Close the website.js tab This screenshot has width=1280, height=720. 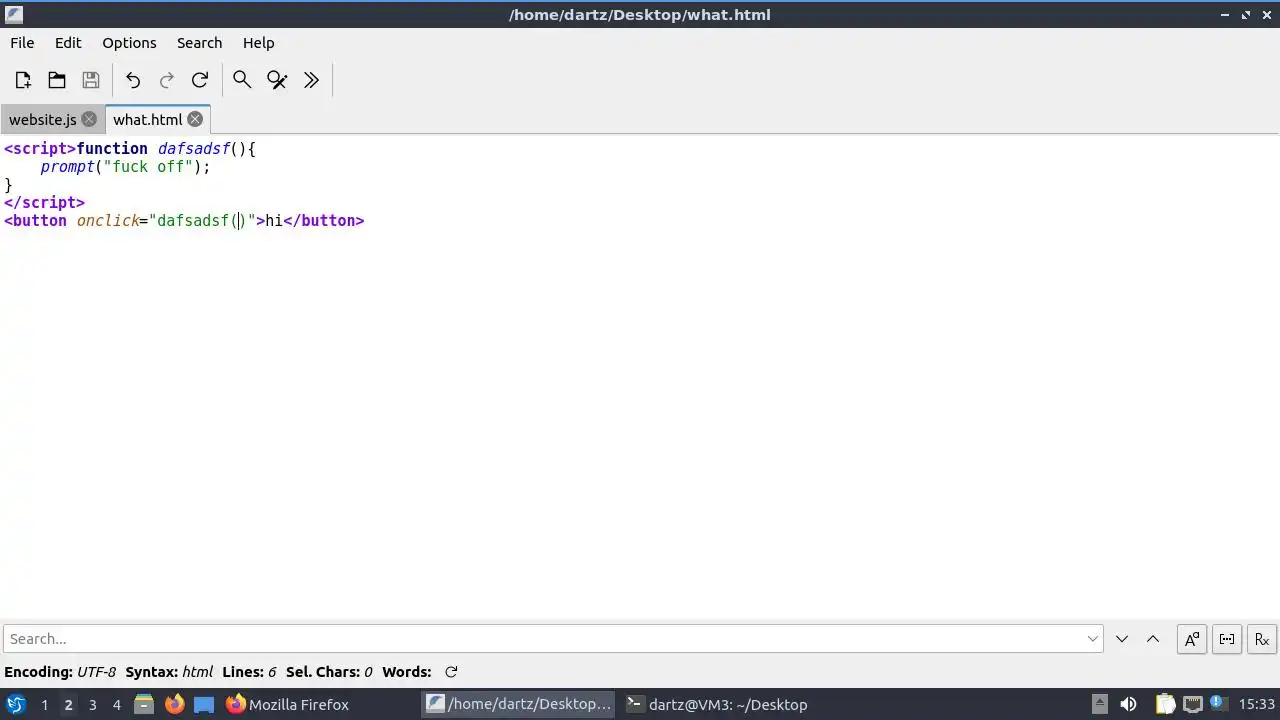point(89,119)
